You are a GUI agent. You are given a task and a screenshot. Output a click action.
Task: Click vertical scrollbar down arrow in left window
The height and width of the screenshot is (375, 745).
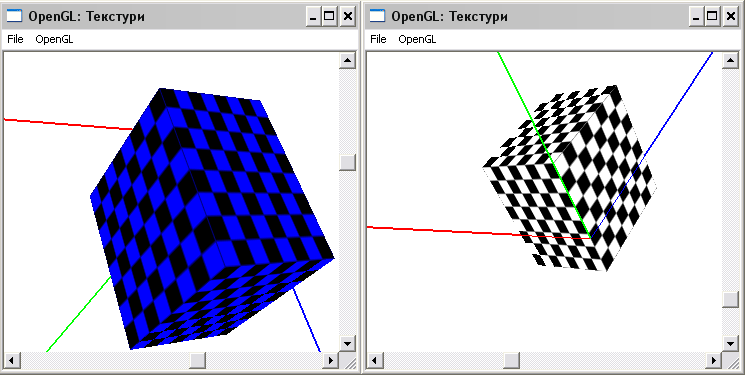tap(347, 344)
